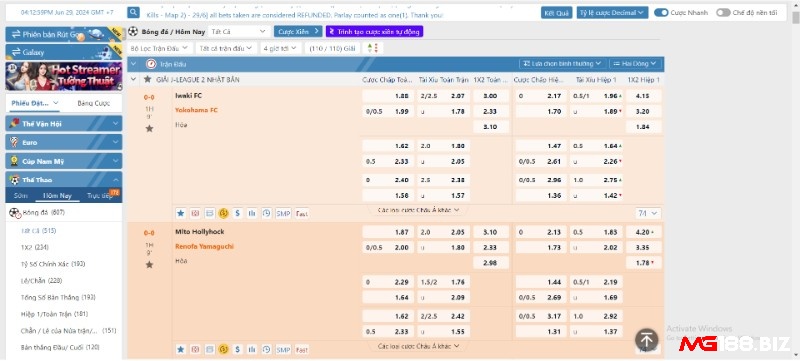Toggle the Cược Nhanh switch
This screenshot has height=361, width=800.
(x=661, y=12)
